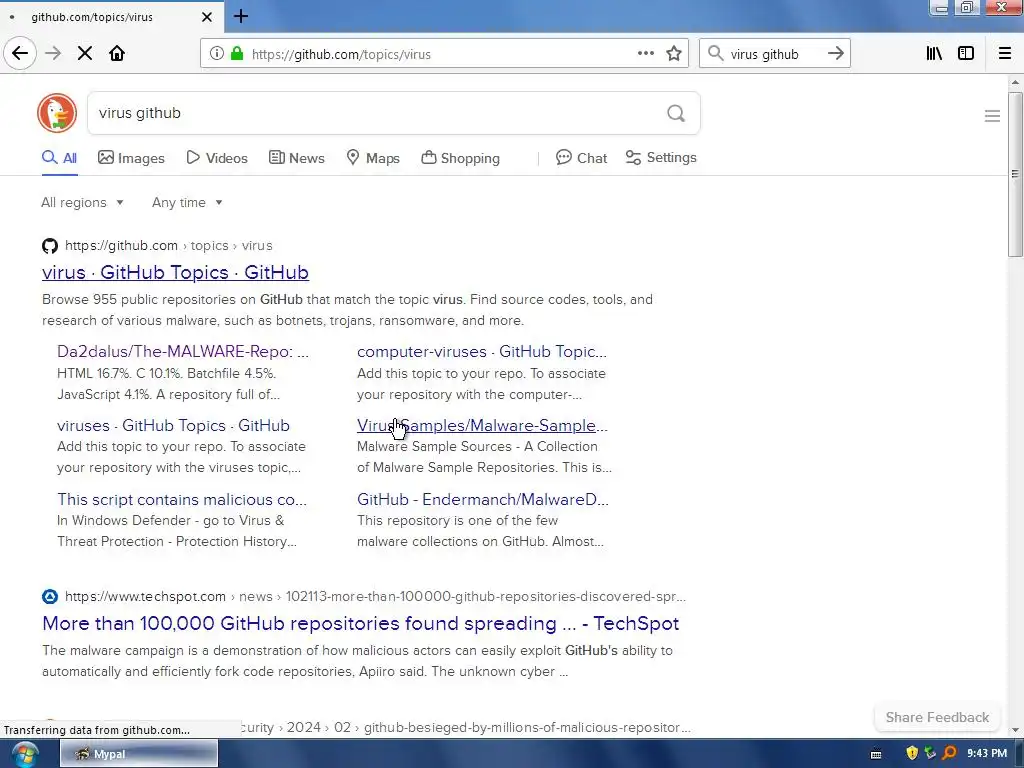Open the browser home page
This screenshot has width=1024, height=768.
click(x=117, y=54)
